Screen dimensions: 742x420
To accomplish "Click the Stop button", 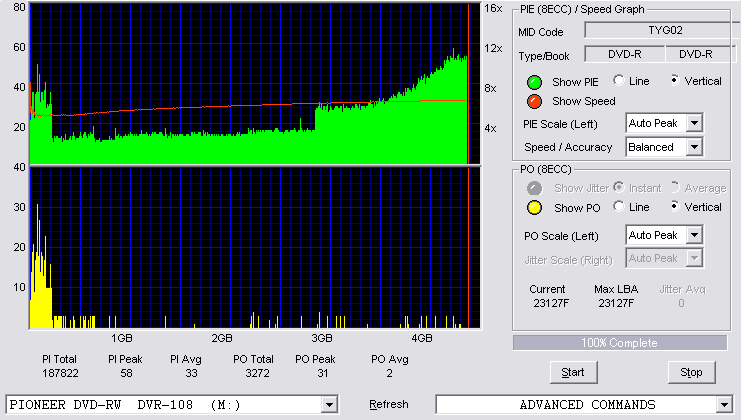I will [691, 373].
